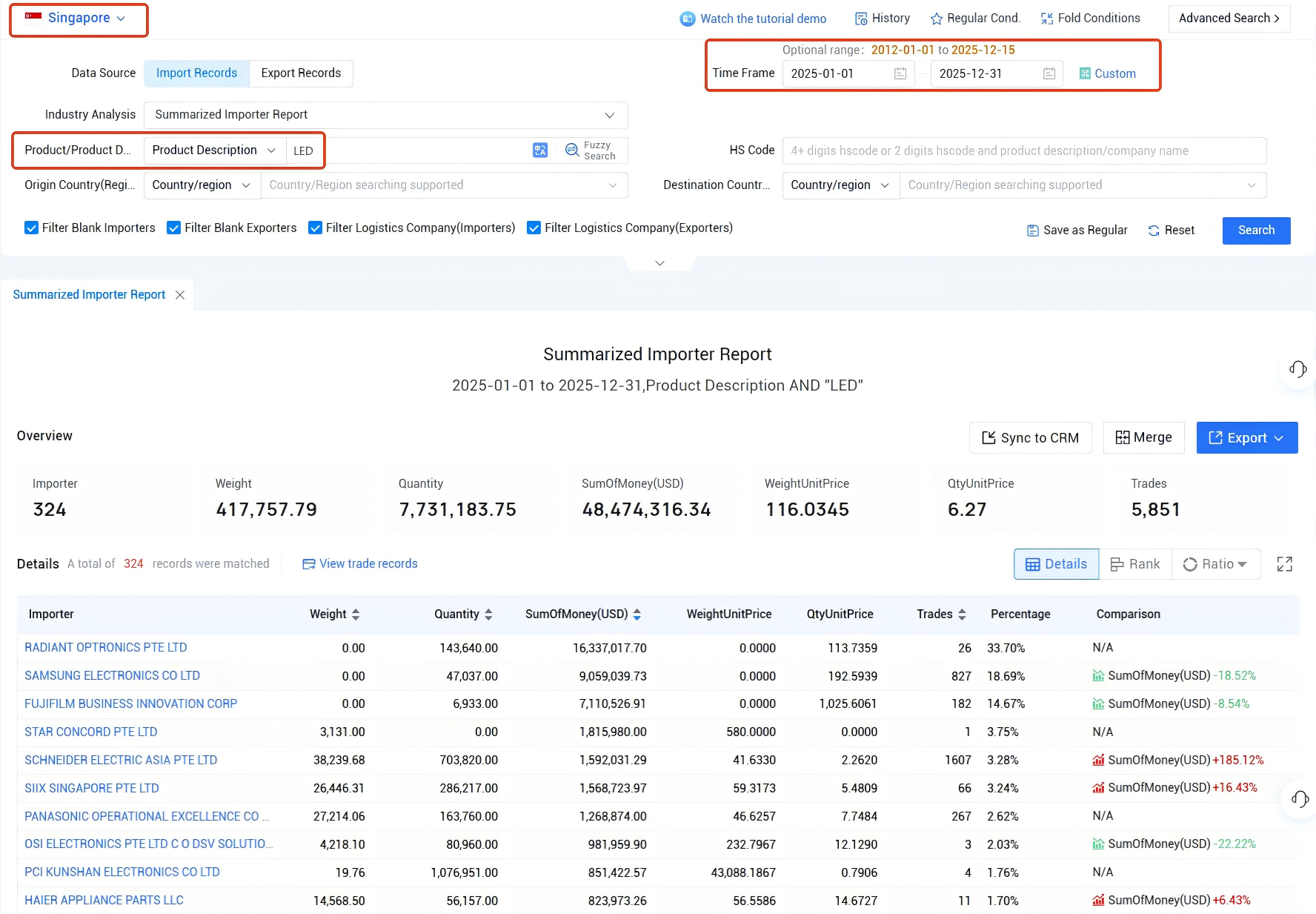The width and height of the screenshot is (1316, 914).
Task: Open RADIANT OPTRONICS PTE LTD link
Action: [x=106, y=648]
